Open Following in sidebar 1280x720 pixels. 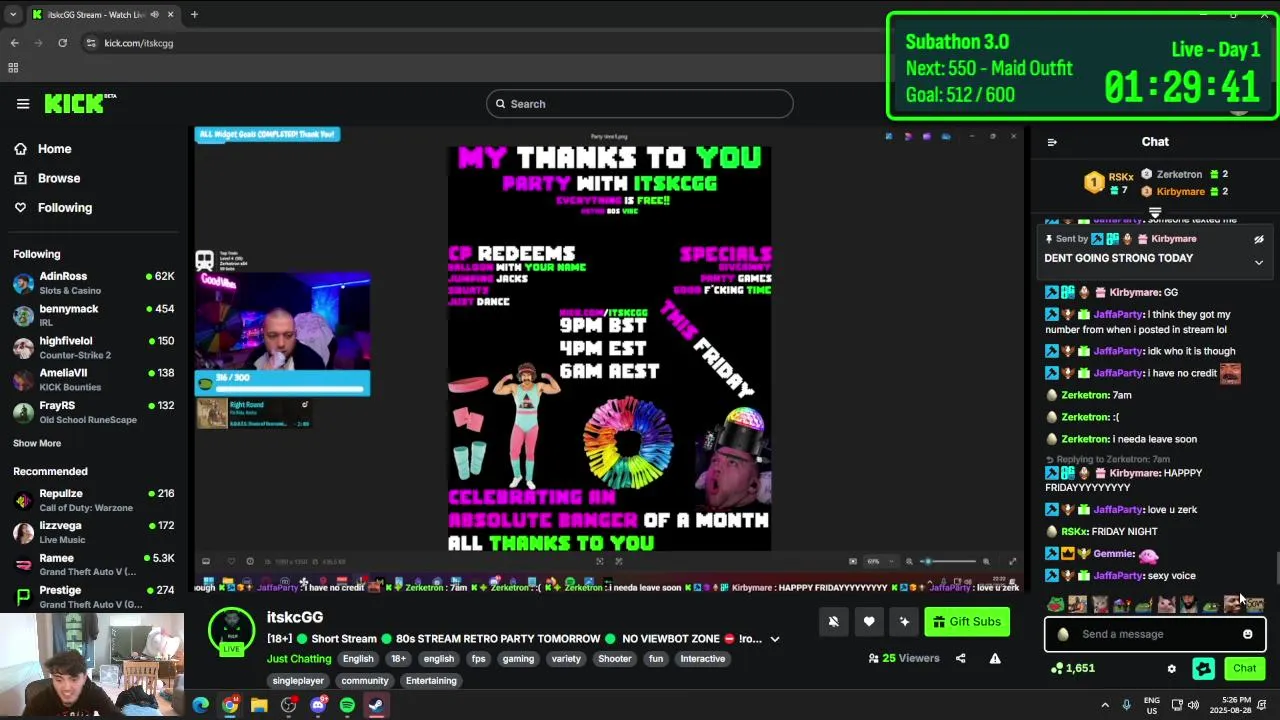pyautogui.click(x=64, y=208)
